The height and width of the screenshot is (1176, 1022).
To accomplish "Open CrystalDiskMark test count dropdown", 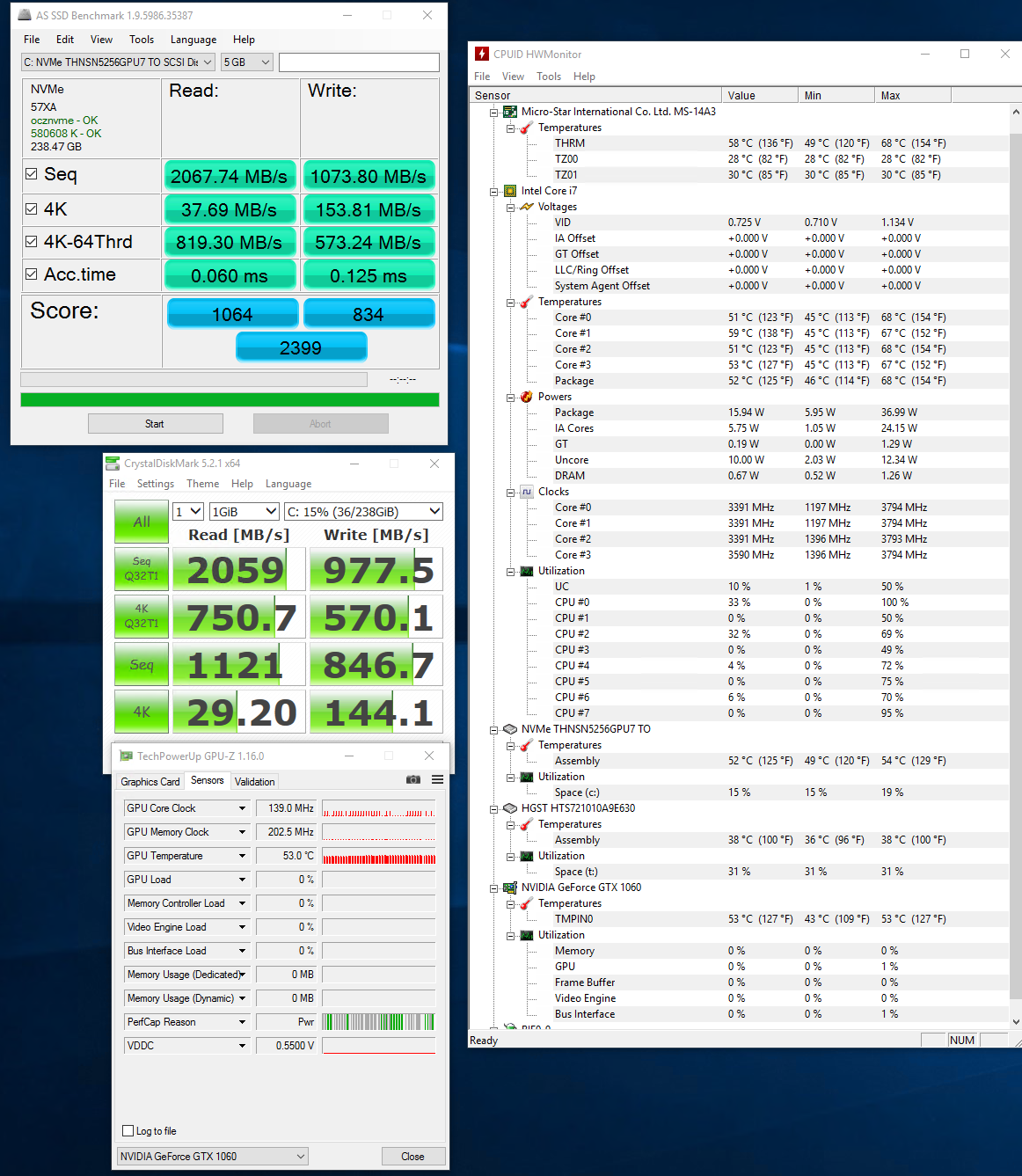I will 188,512.
